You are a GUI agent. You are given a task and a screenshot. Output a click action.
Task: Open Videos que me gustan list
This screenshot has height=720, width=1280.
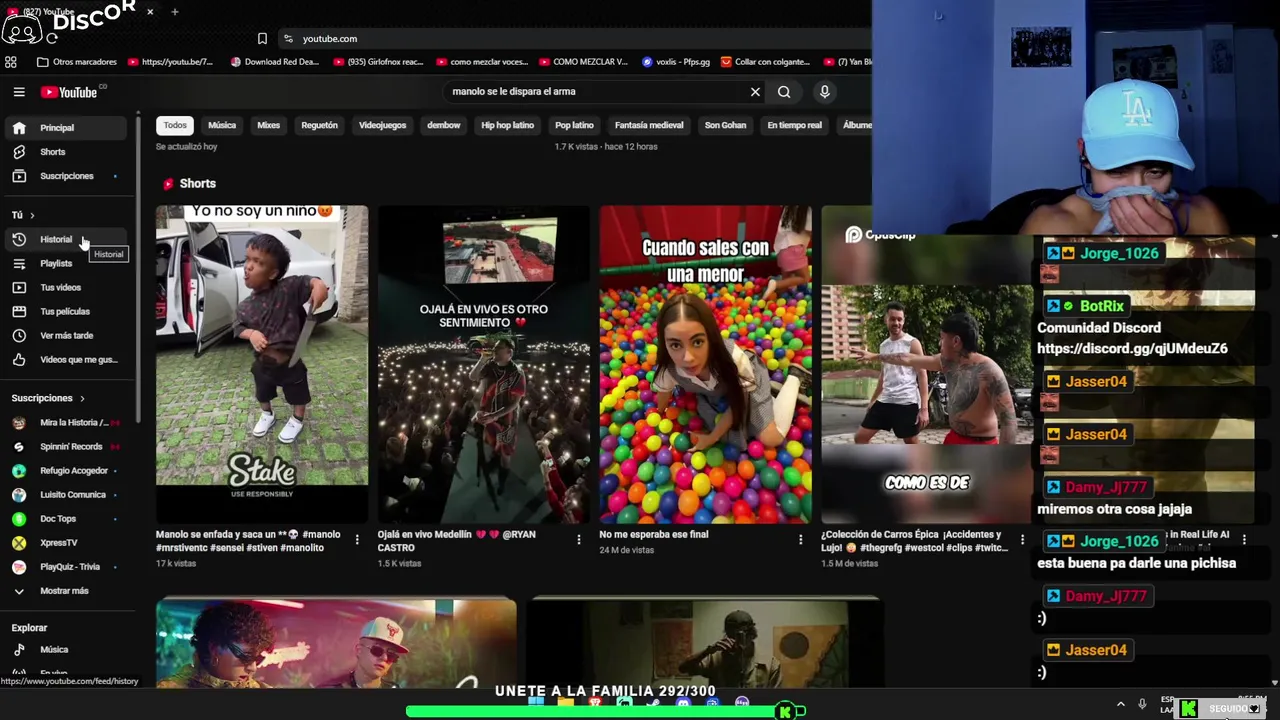pos(66,360)
